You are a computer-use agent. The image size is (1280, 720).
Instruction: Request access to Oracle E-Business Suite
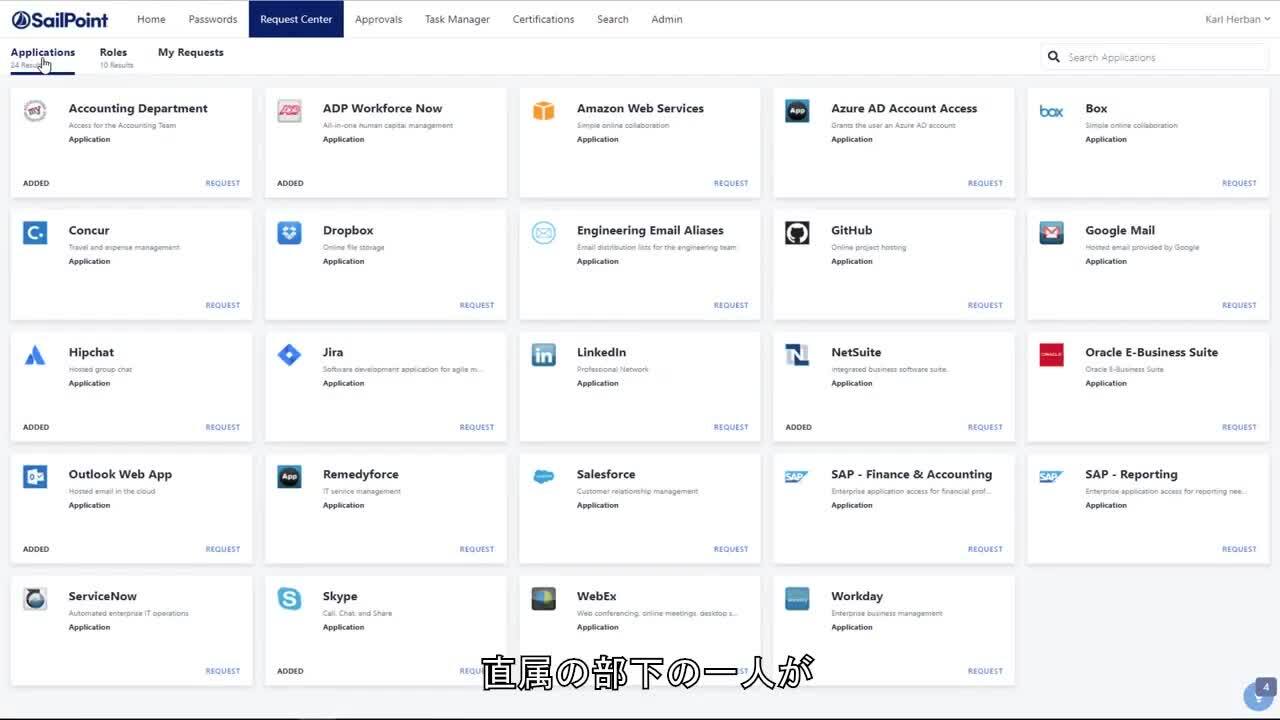[1239, 427]
